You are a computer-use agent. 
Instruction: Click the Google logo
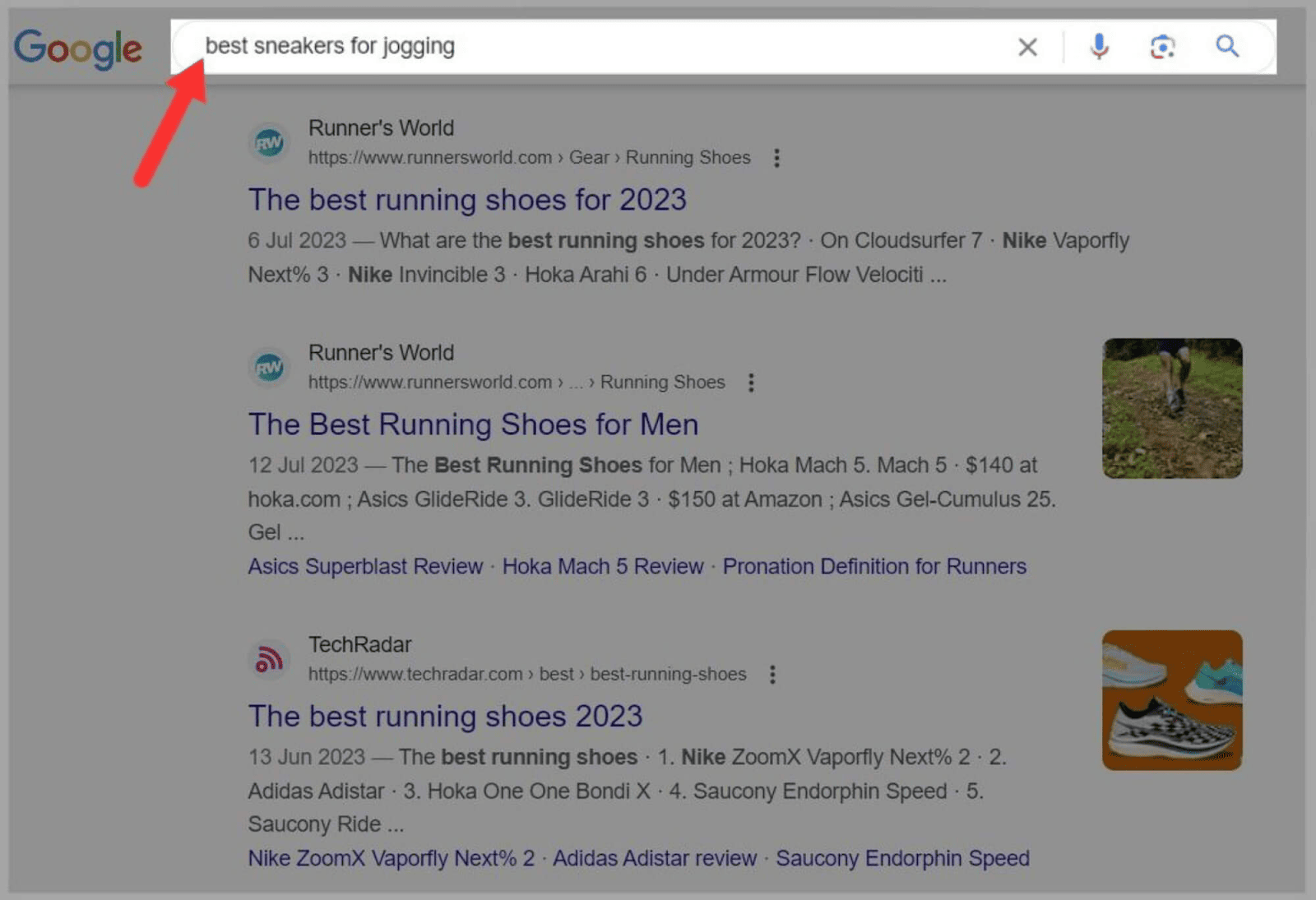click(77, 49)
